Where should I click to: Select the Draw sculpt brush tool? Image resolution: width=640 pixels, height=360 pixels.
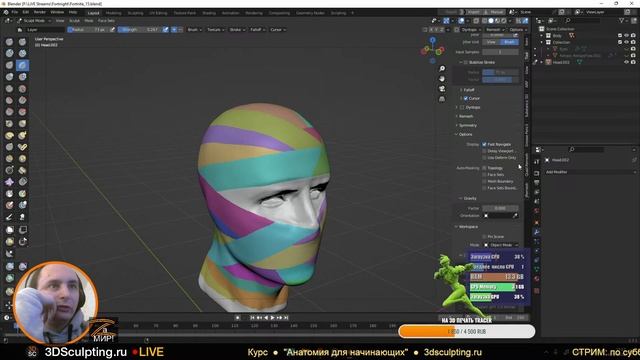pos(9,42)
